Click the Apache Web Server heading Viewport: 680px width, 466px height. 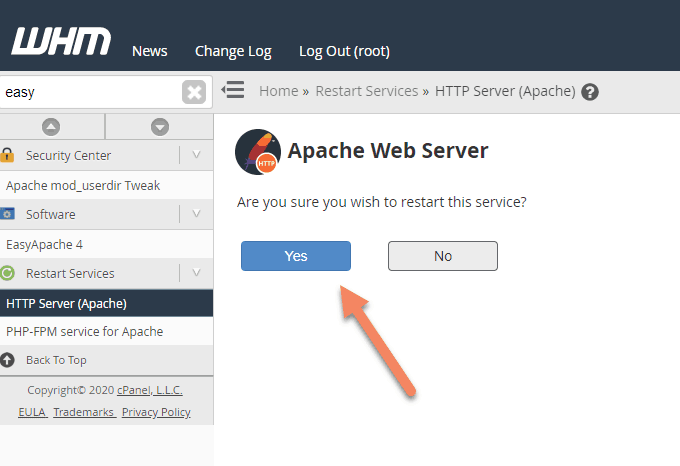(x=388, y=150)
